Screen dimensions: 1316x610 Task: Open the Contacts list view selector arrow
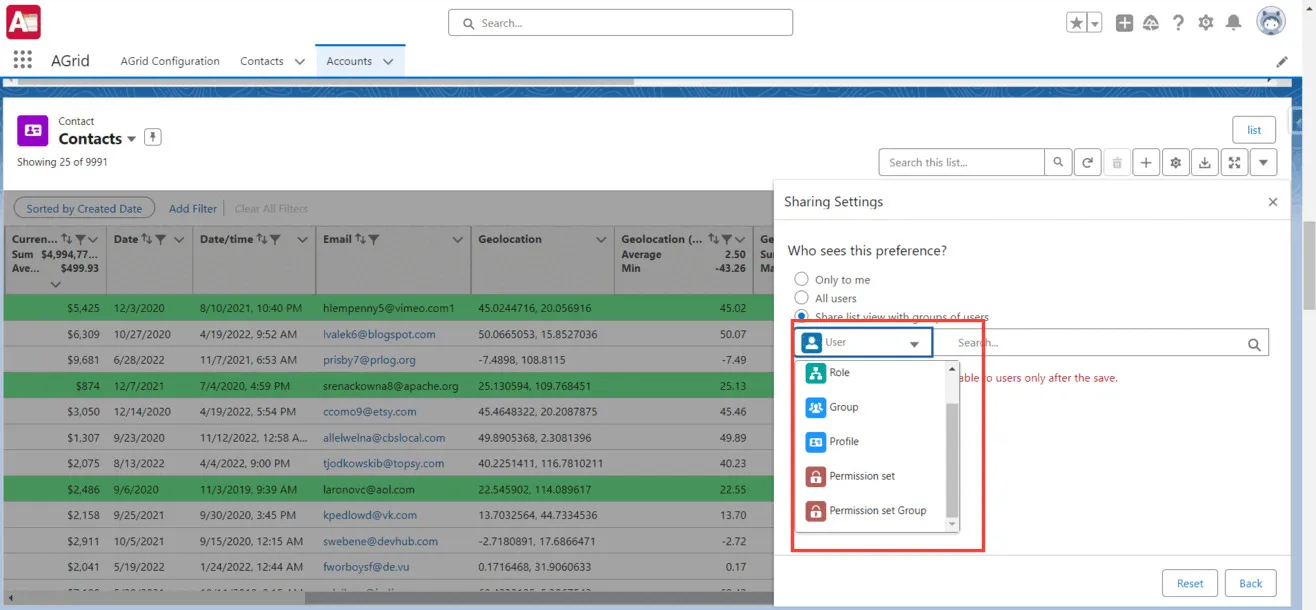tap(131, 138)
